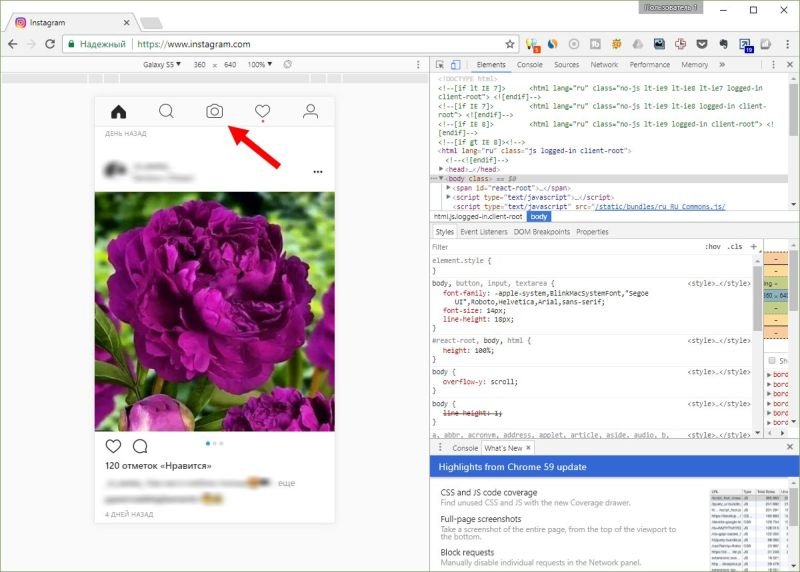Collapse the body node in DOM tree
The width and height of the screenshot is (800, 572).
click(x=441, y=179)
